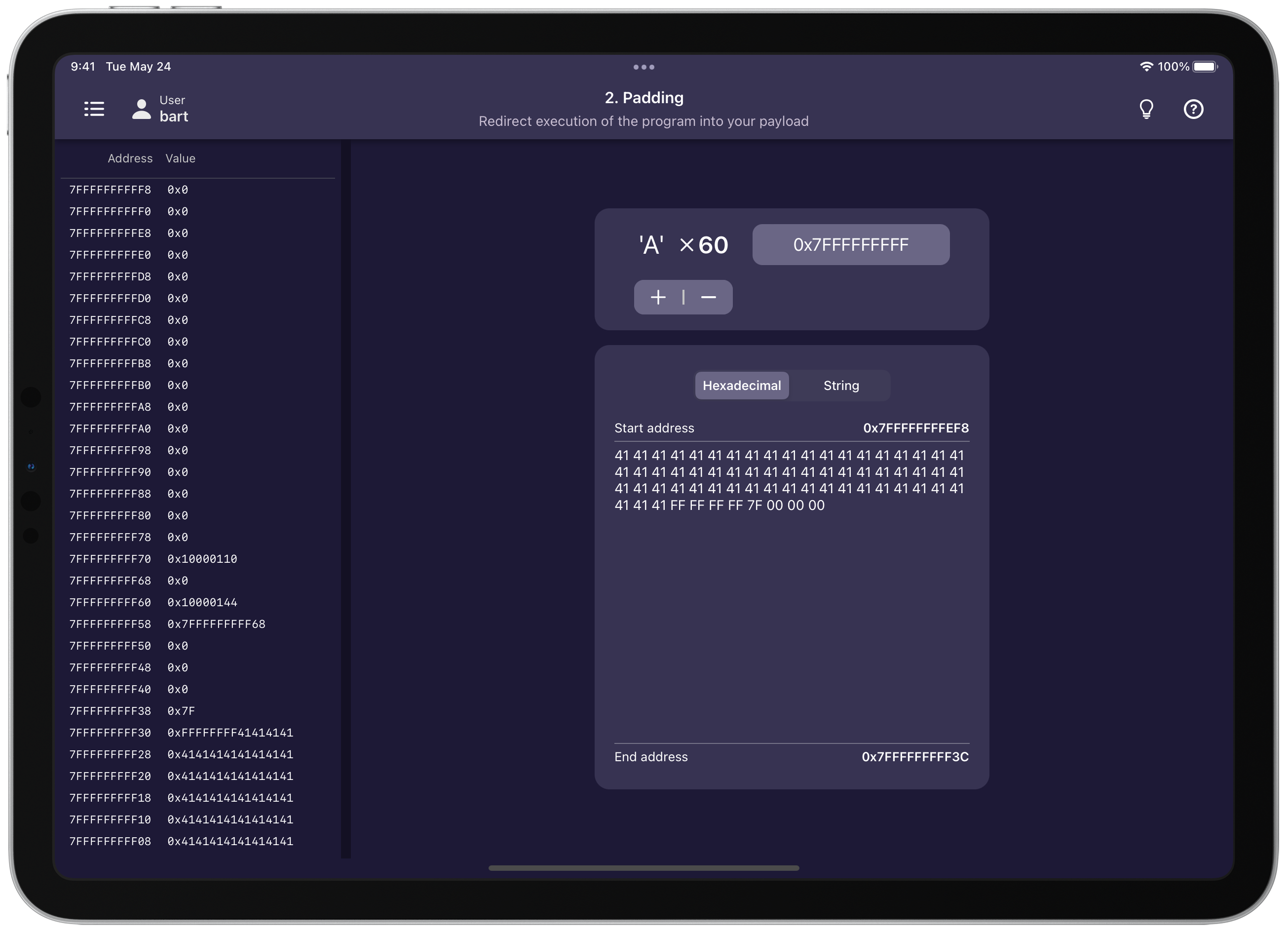Viewport: 1288px width, 933px height.
Task: Increase padding count with plus
Action: pos(658,297)
